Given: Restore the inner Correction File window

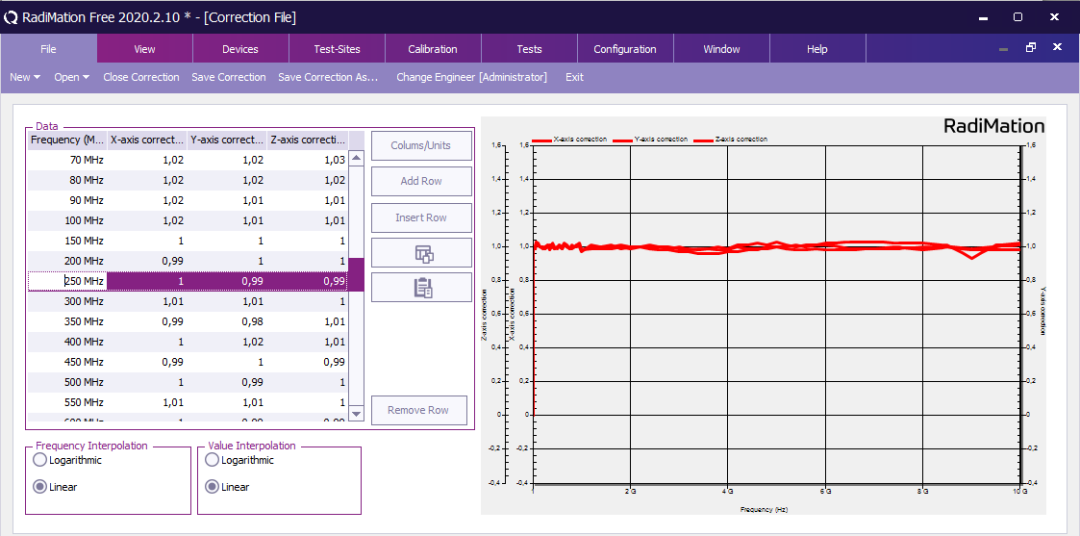Looking at the screenshot, I should coord(1030,48).
